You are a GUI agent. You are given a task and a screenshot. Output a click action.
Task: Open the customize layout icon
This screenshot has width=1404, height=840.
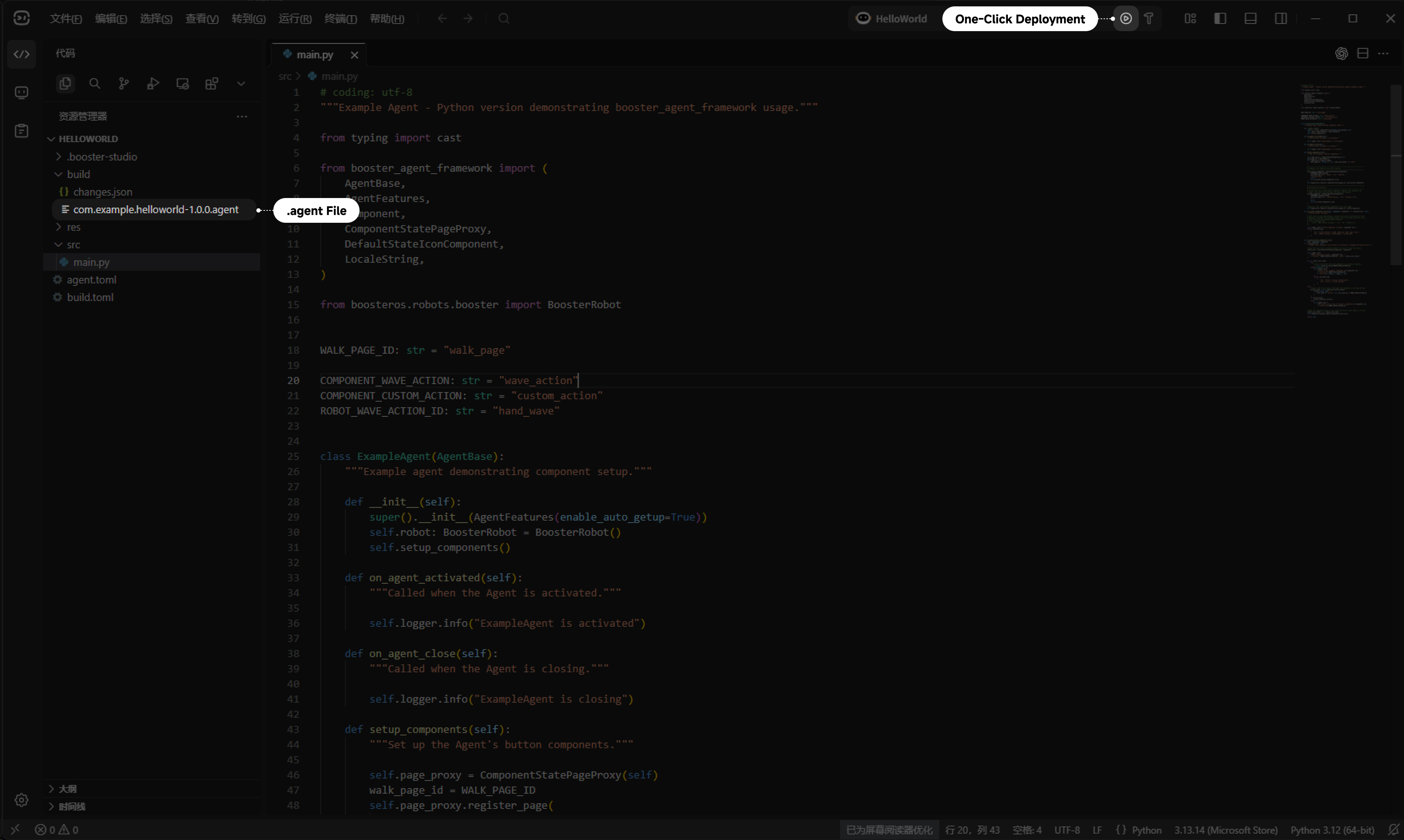tap(1190, 19)
